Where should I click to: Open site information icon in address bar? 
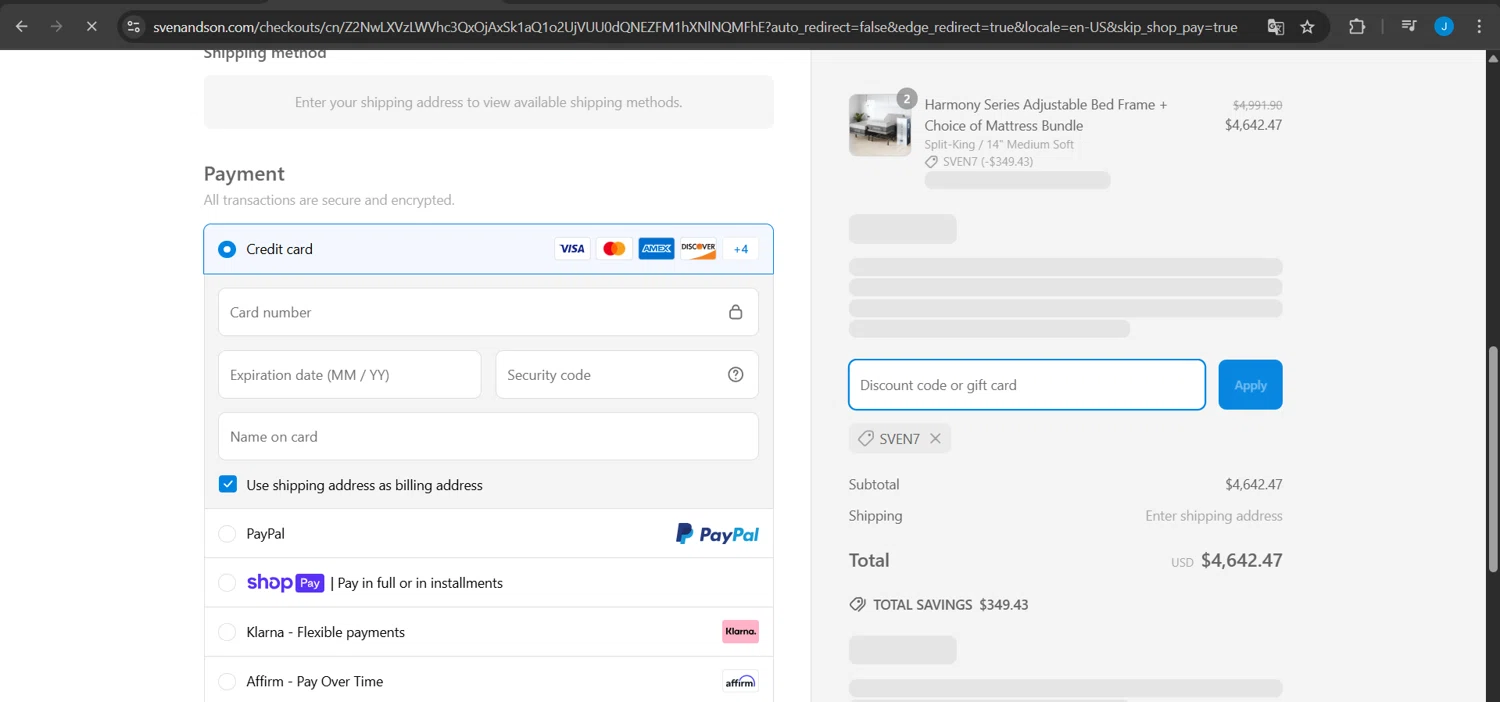tap(133, 27)
